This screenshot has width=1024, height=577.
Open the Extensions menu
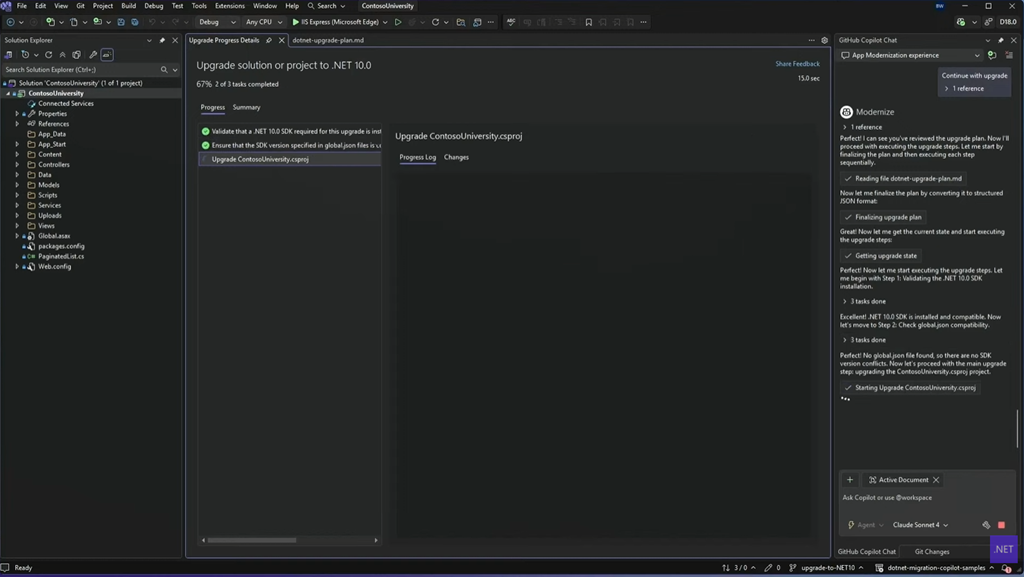pos(229,6)
